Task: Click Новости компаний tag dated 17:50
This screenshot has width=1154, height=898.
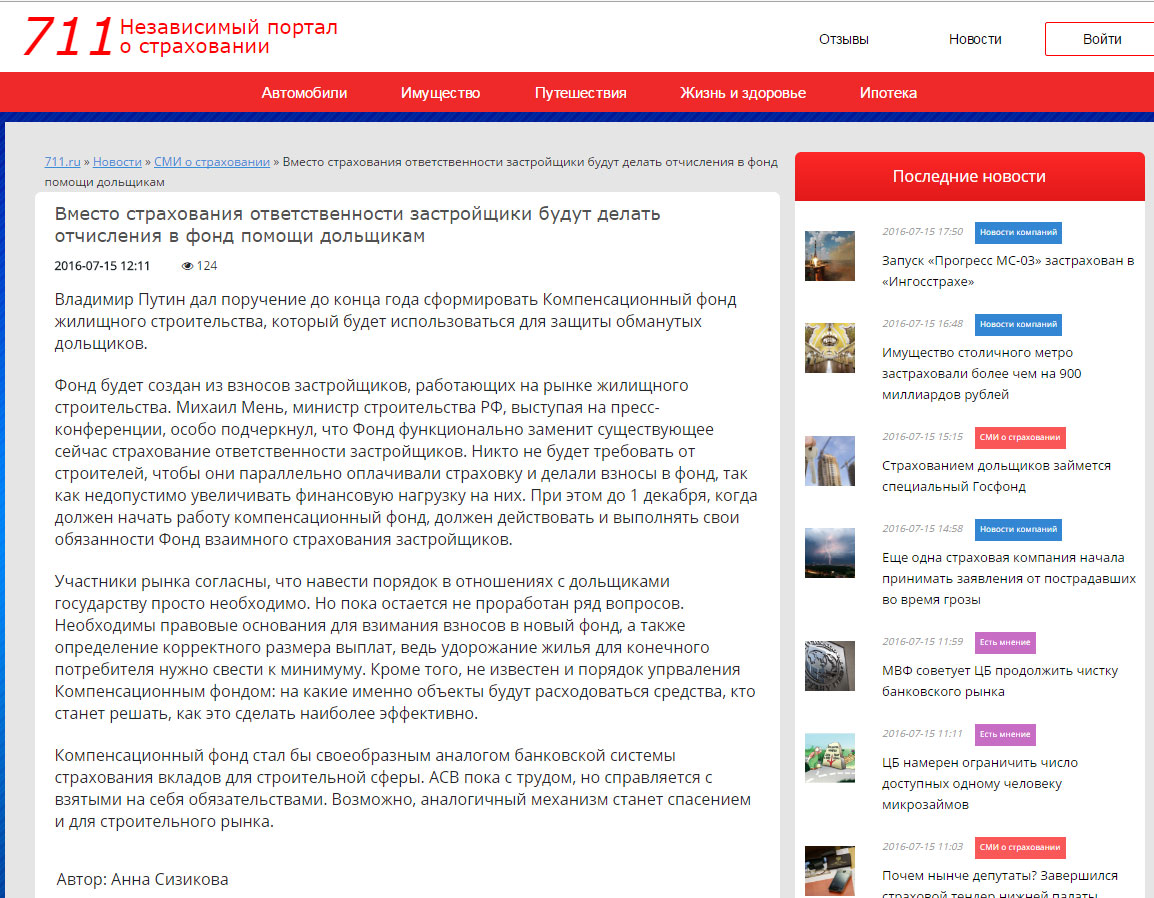Action: (x=1018, y=233)
